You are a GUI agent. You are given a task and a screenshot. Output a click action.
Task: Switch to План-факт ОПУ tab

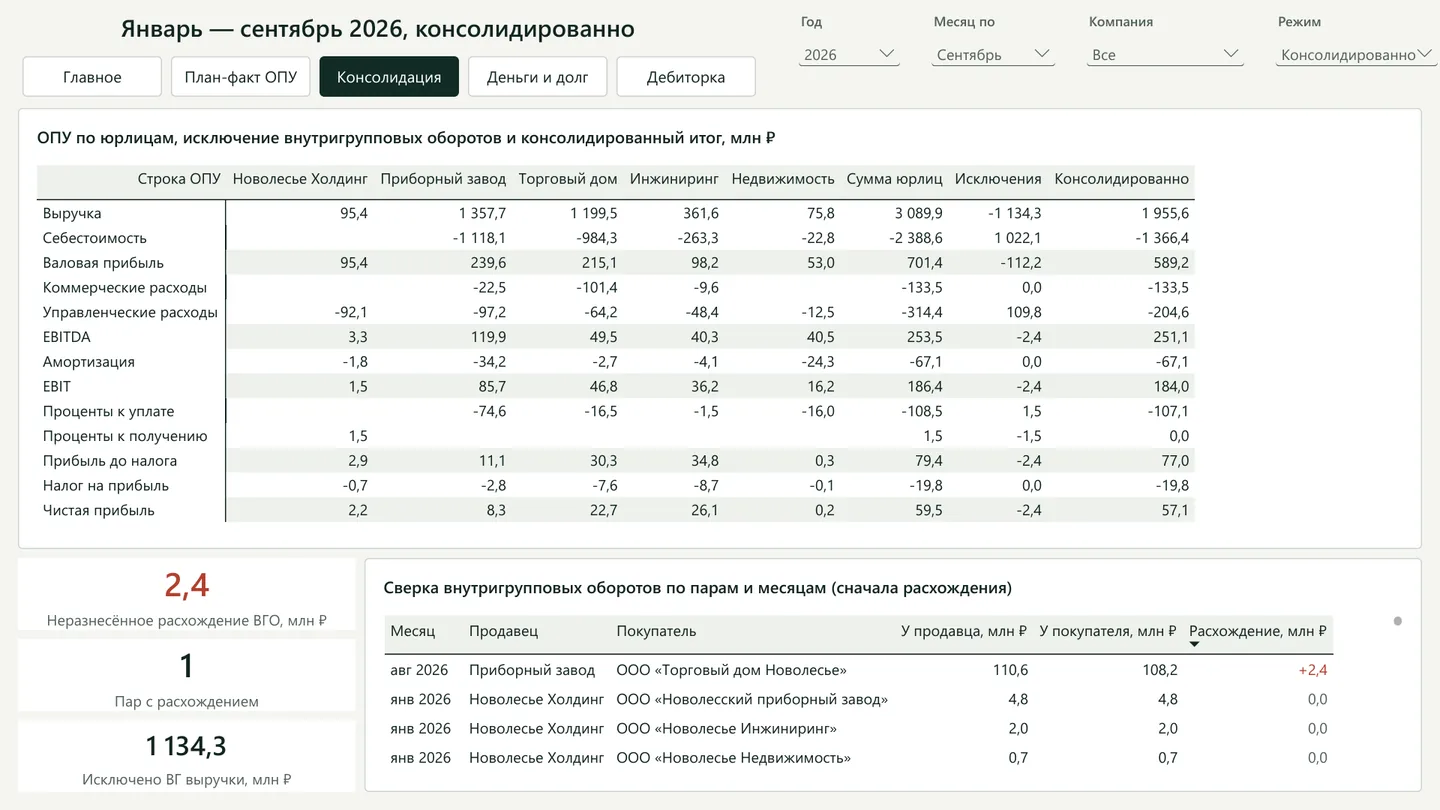click(x=241, y=77)
